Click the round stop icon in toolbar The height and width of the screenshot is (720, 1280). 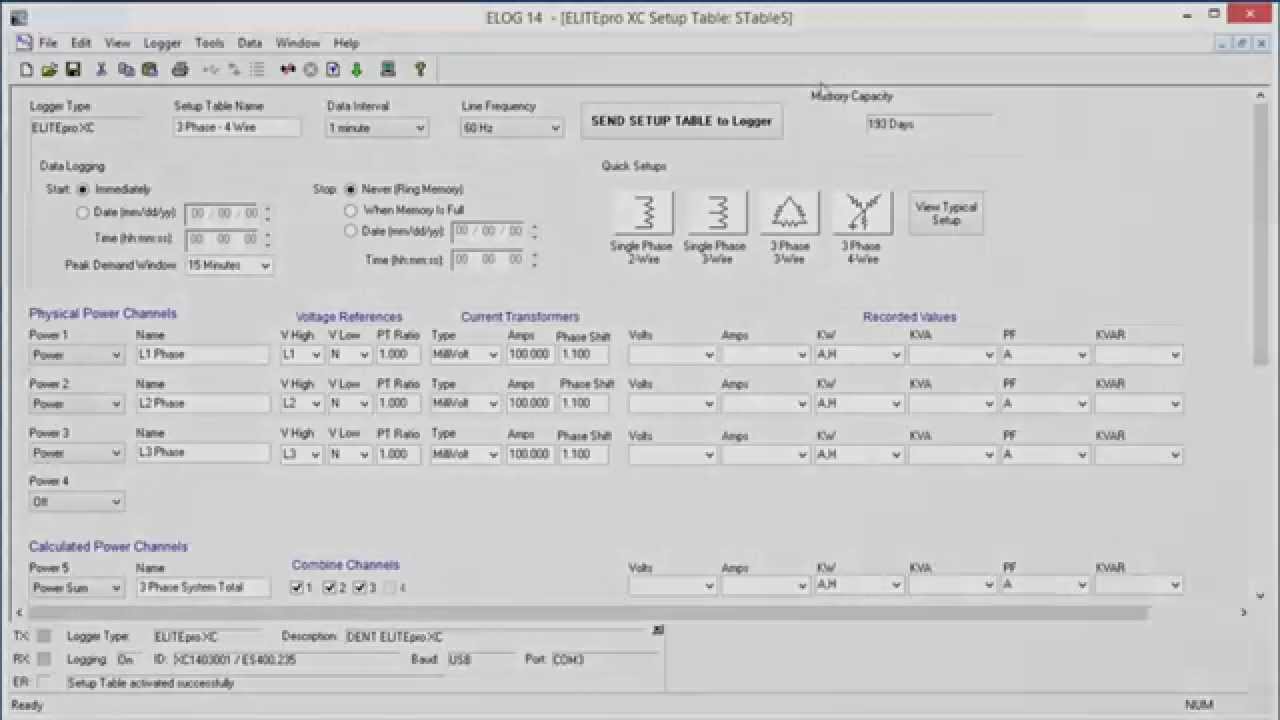[x=311, y=70]
